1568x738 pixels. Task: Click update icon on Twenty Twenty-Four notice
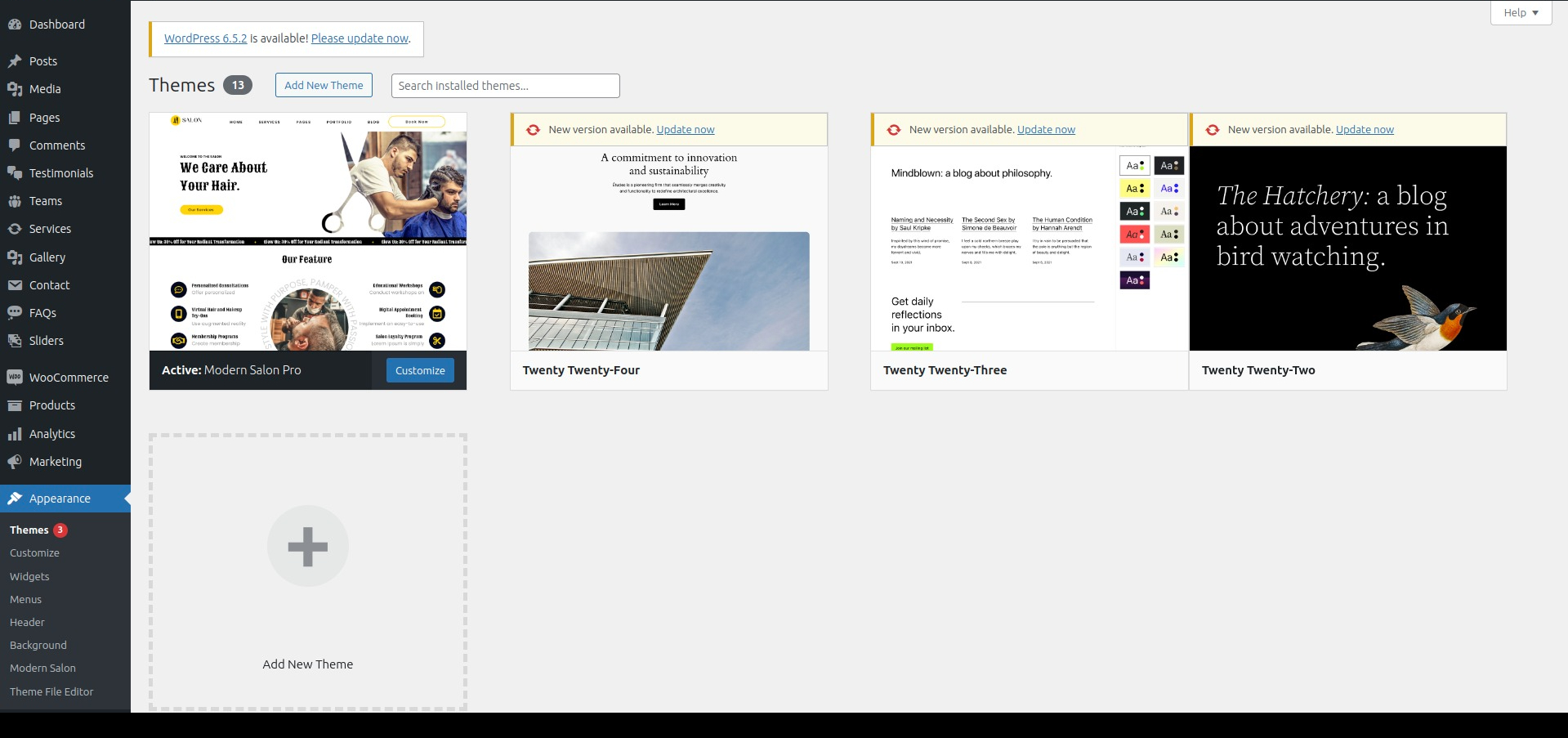(x=533, y=130)
